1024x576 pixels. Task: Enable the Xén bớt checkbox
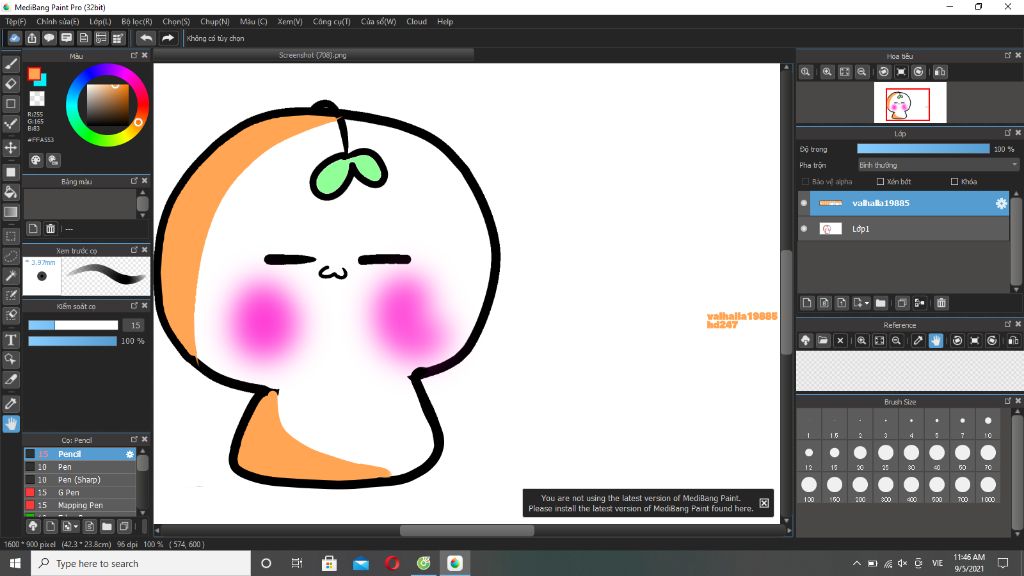pos(880,182)
